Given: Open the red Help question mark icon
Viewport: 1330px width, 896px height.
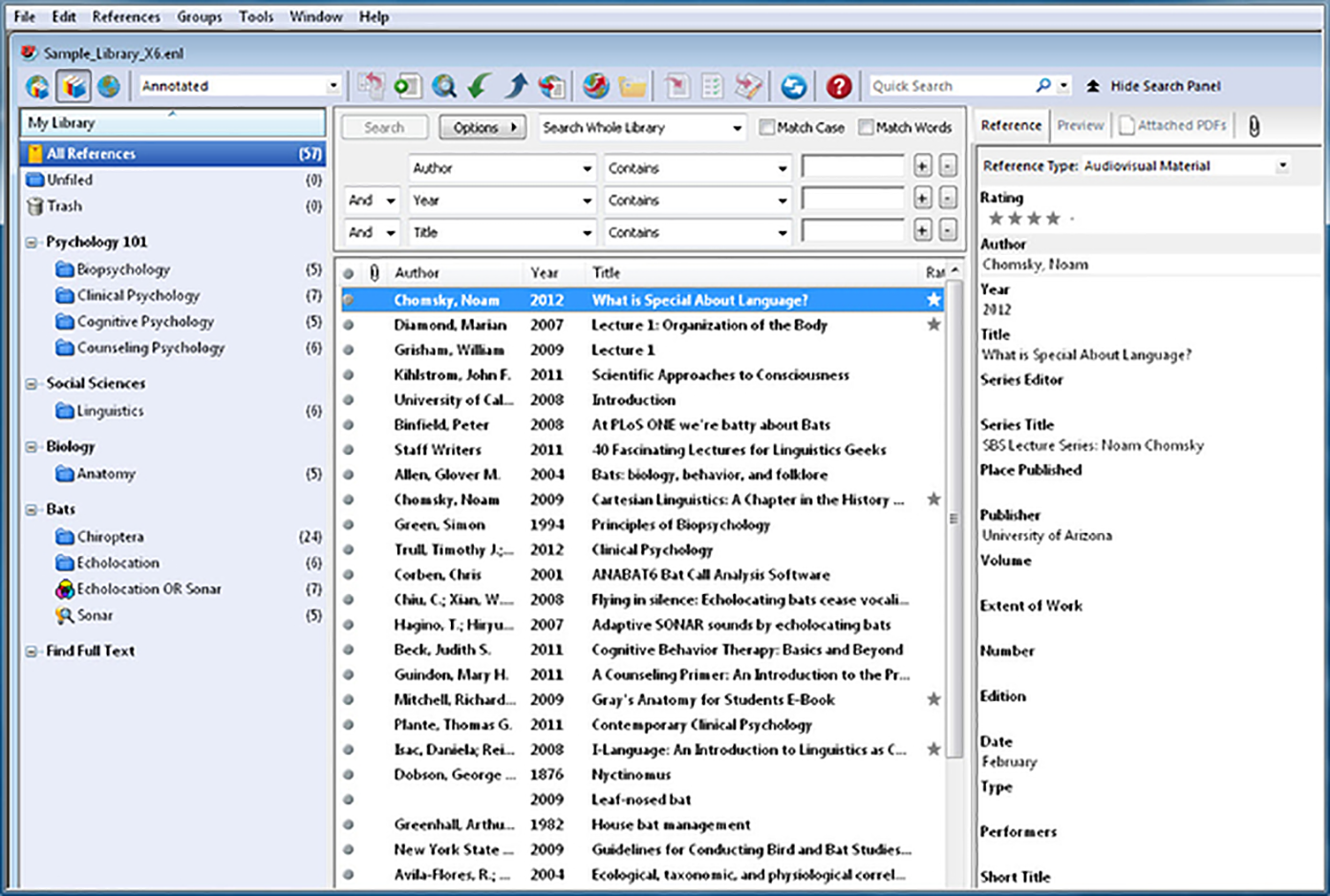Looking at the screenshot, I should pyautogui.click(x=838, y=86).
